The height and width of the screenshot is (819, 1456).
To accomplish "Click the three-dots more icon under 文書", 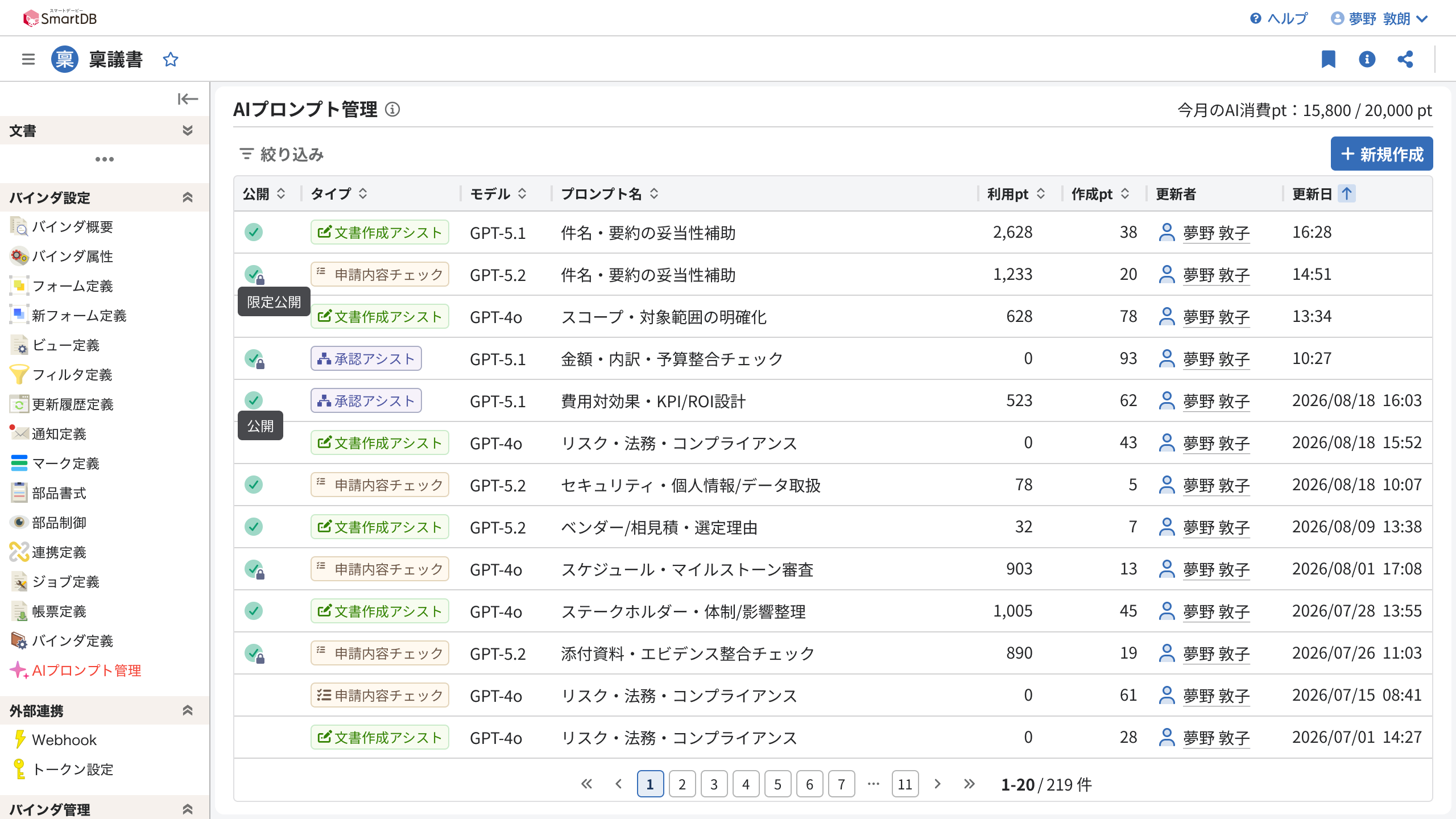I will pyautogui.click(x=105, y=159).
